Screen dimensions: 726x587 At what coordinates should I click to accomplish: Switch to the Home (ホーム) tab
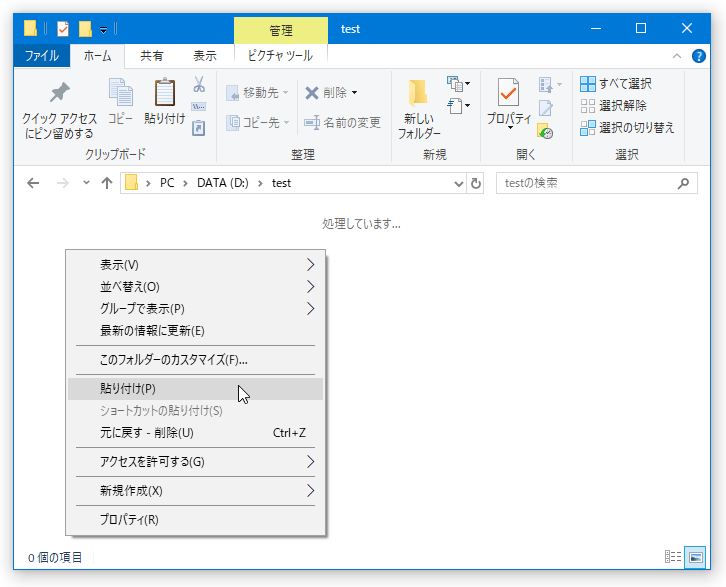pyautogui.click(x=97, y=56)
